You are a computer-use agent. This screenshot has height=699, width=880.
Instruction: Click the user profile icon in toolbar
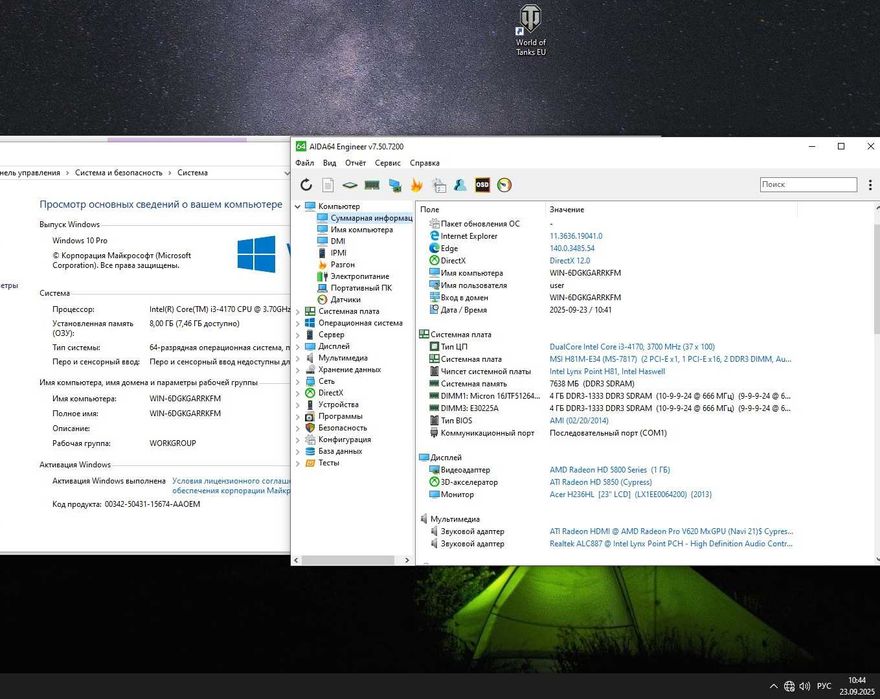point(460,185)
